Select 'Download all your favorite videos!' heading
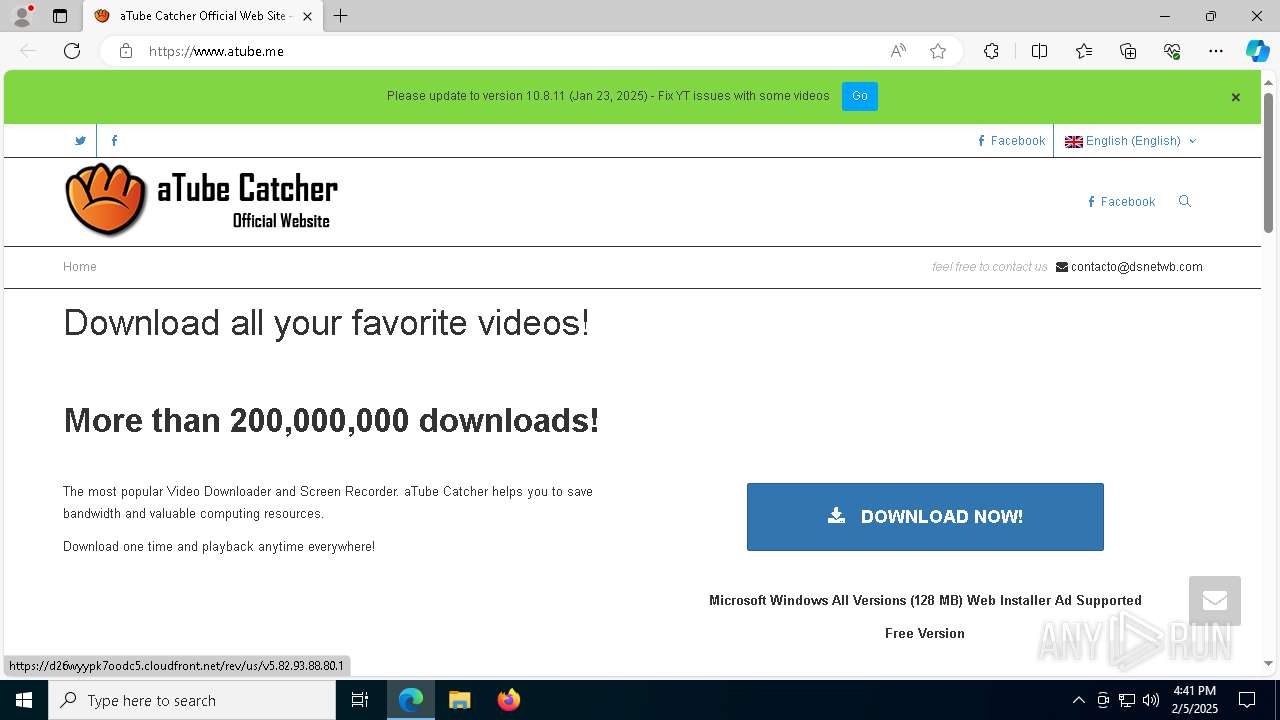The height and width of the screenshot is (720, 1280). [x=326, y=323]
